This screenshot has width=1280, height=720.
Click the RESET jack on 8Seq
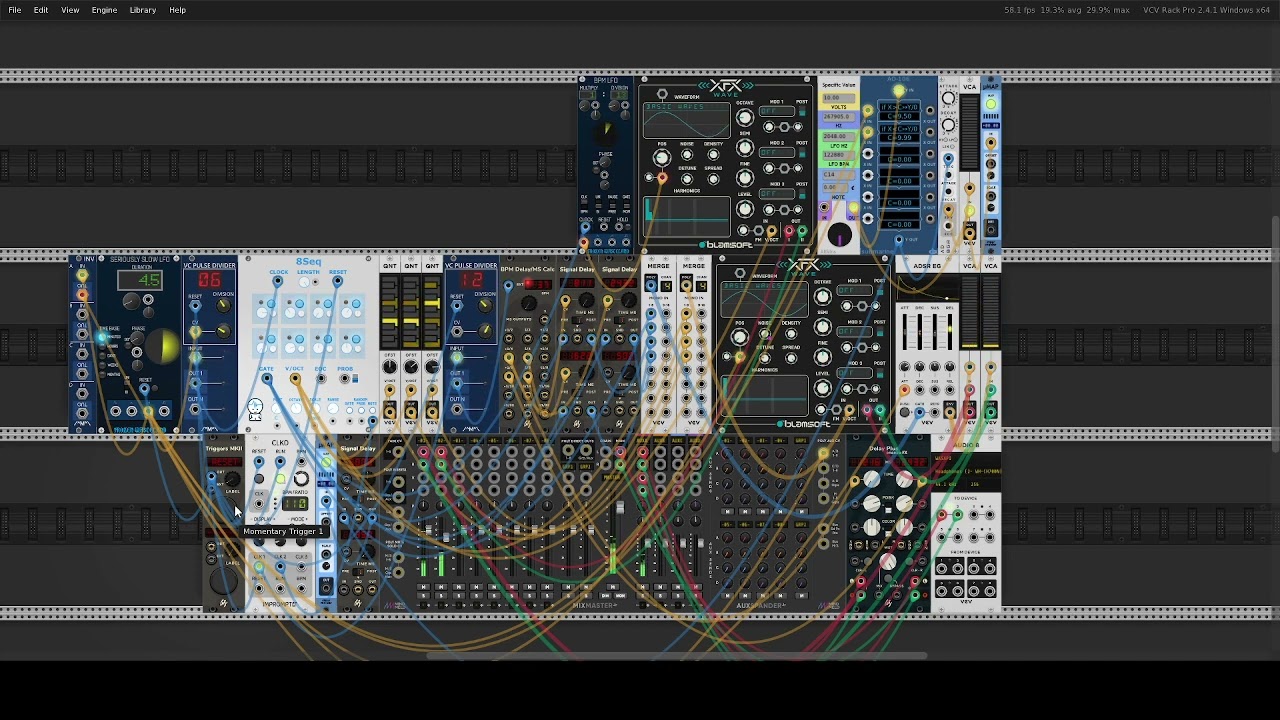click(x=337, y=280)
